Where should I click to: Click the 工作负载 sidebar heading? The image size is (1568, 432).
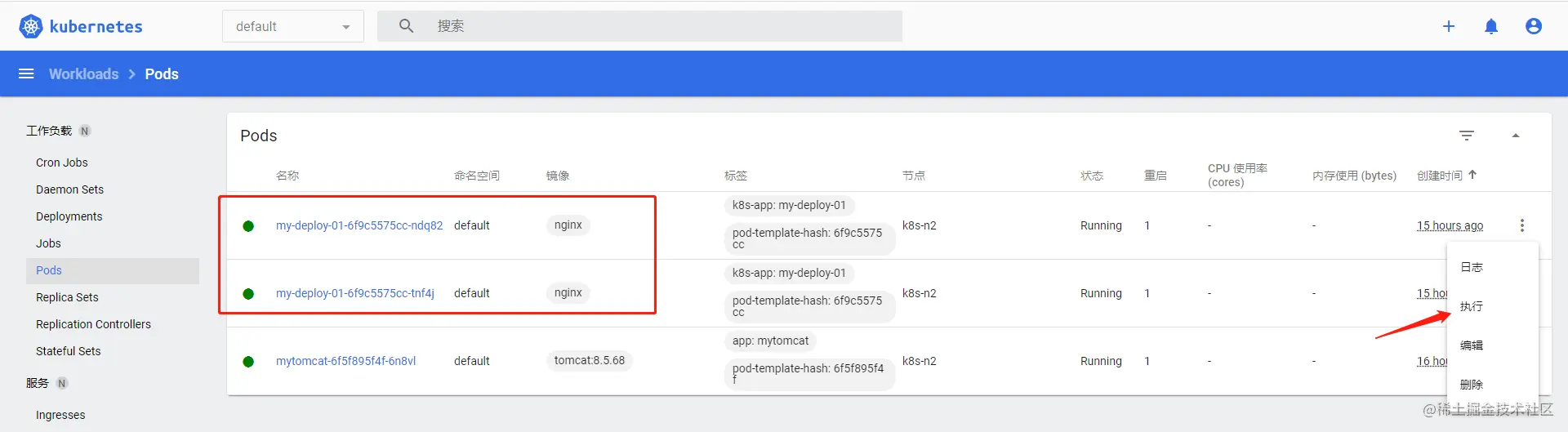coord(49,131)
